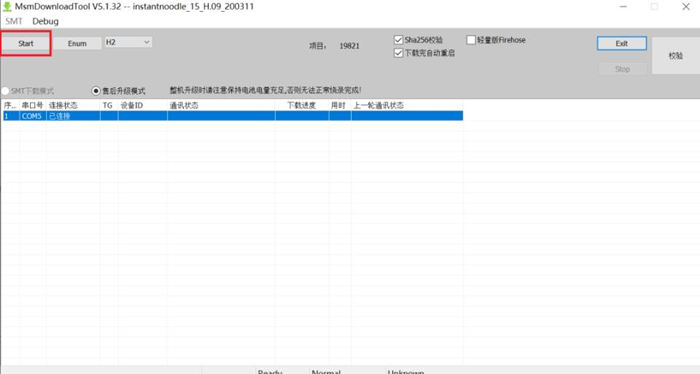This screenshot has height=374, width=700.
Task: Select the COM5 device row
Action: 232,116
